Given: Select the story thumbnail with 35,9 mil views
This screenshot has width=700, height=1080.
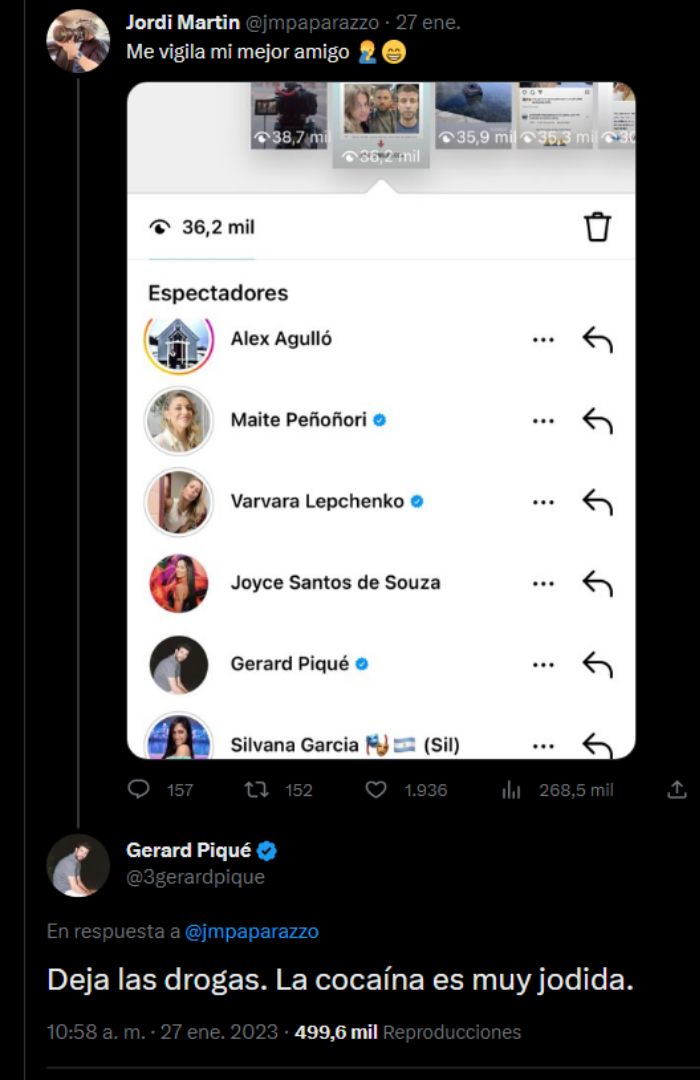Looking at the screenshot, I should pyautogui.click(x=474, y=116).
